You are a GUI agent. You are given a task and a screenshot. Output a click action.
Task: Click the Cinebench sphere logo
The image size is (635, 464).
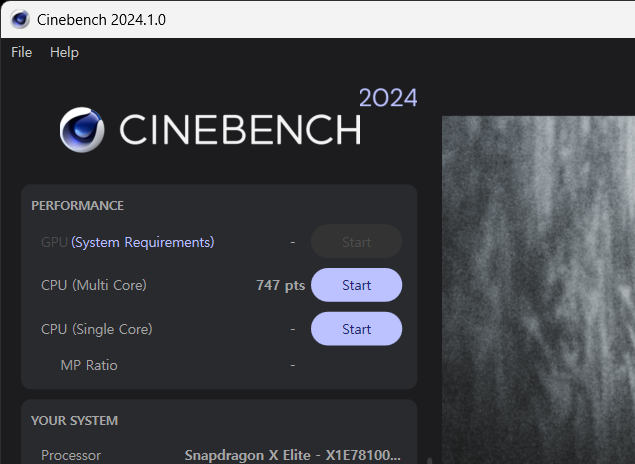tap(82, 130)
